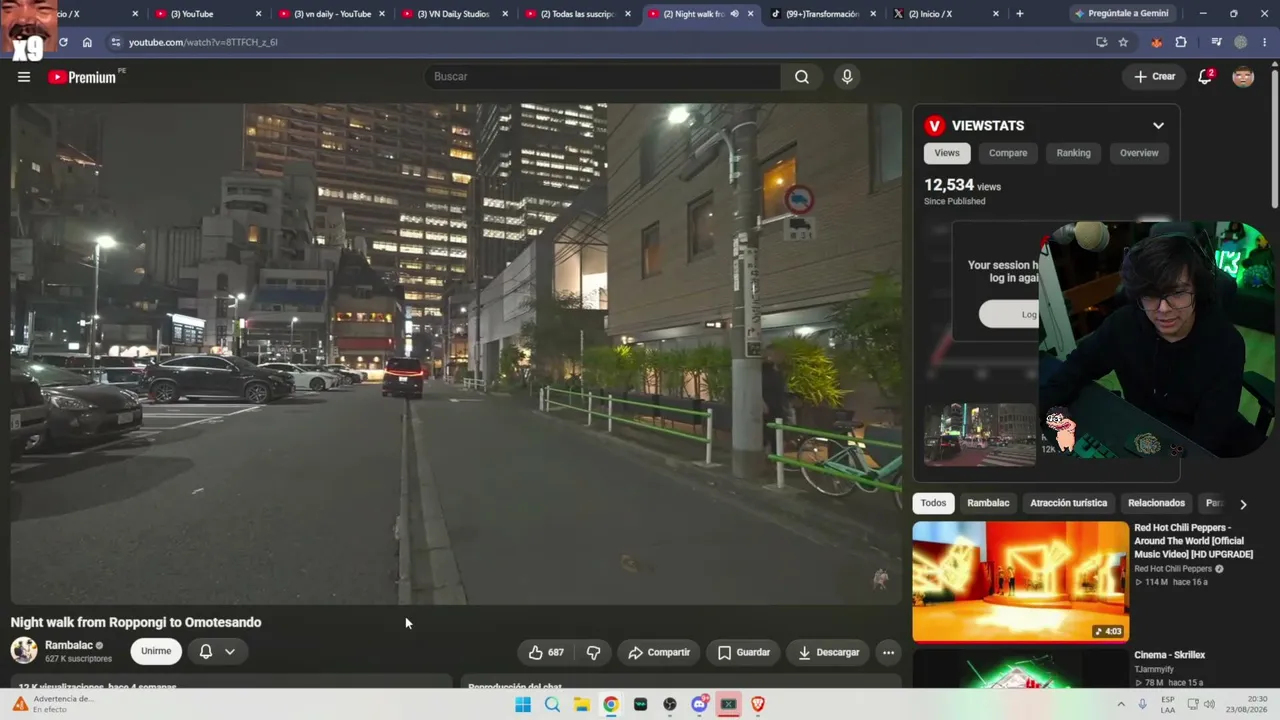This screenshot has width=1280, height=720.
Task: Dislike the Night walk video
Action: [x=593, y=652]
